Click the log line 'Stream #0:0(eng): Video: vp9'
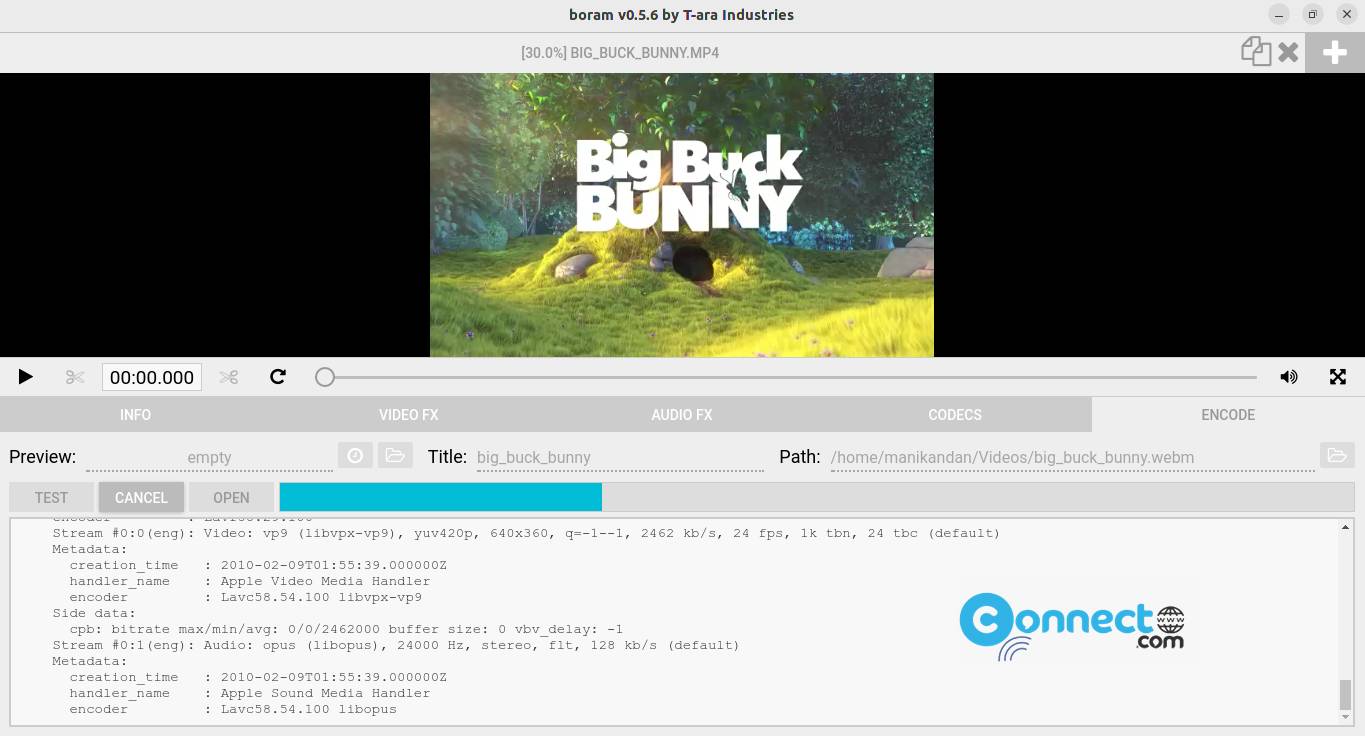The width and height of the screenshot is (1365, 736). [526, 533]
